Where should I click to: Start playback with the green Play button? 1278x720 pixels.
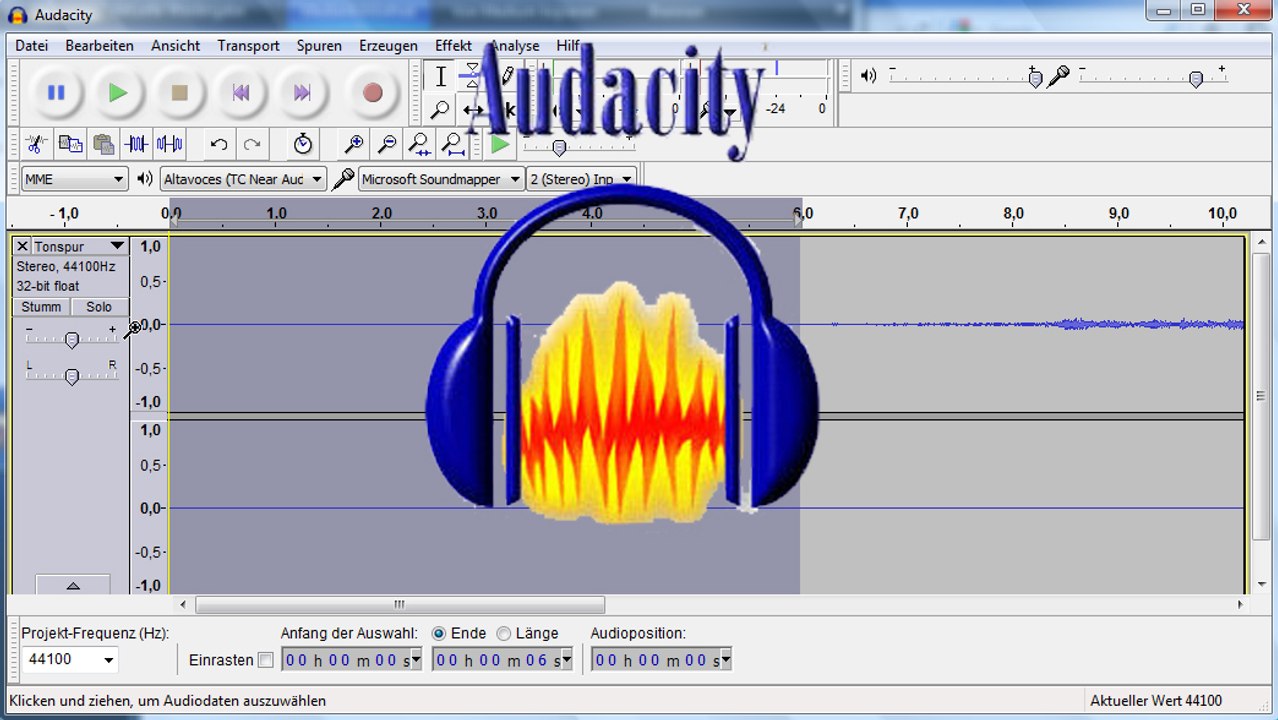(x=118, y=93)
